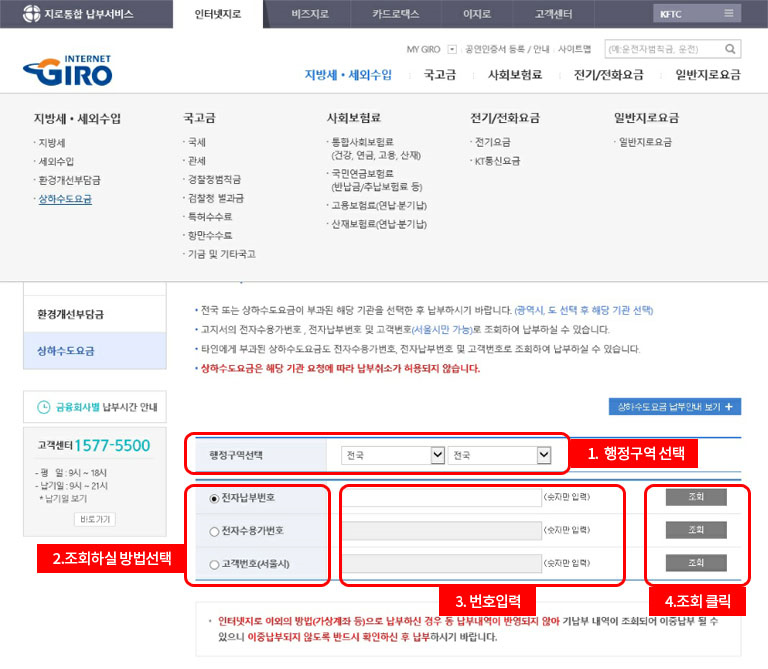768x669 pixels.
Task: Click the 검찰청 벌과금 submenu link
Action: pos(216,198)
